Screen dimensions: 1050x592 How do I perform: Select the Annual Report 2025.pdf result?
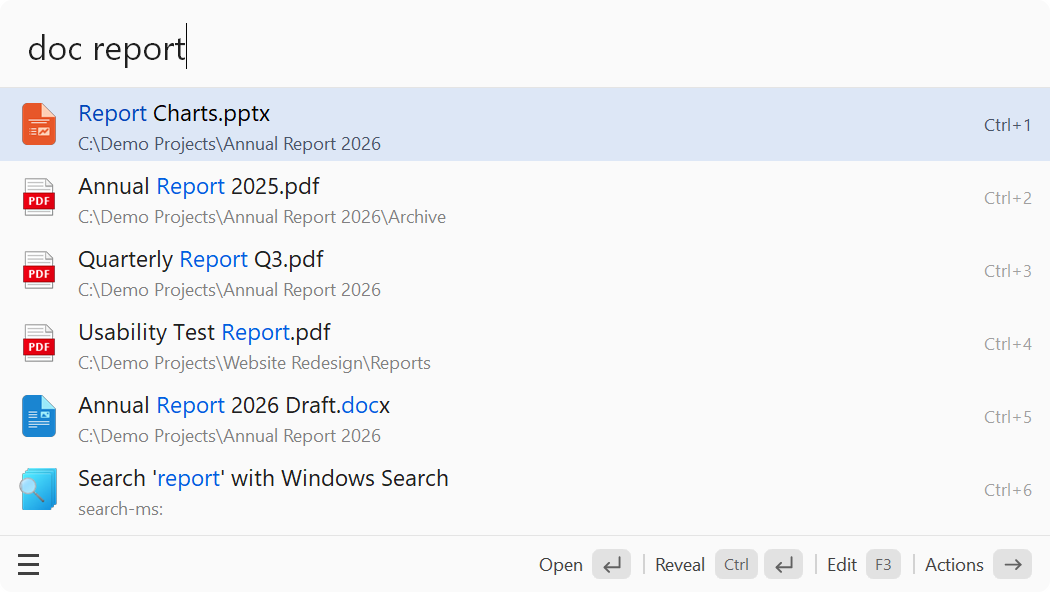tap(525, 197)
